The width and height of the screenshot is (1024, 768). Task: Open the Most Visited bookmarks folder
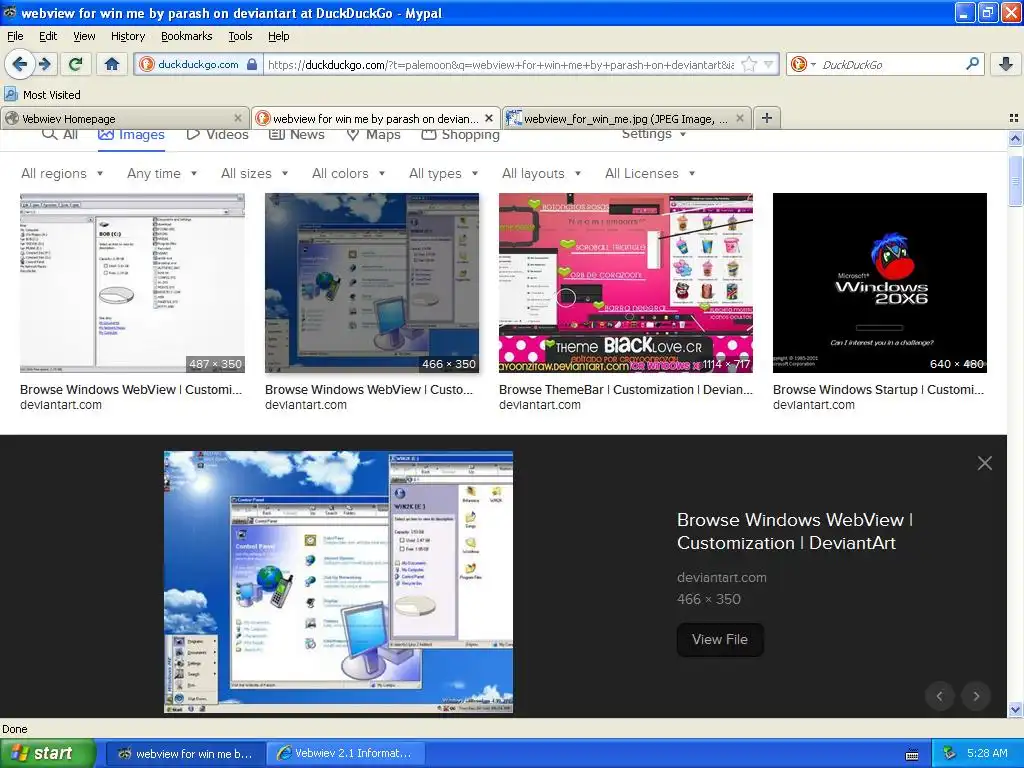pyautogui.click(x=43, y=95)
